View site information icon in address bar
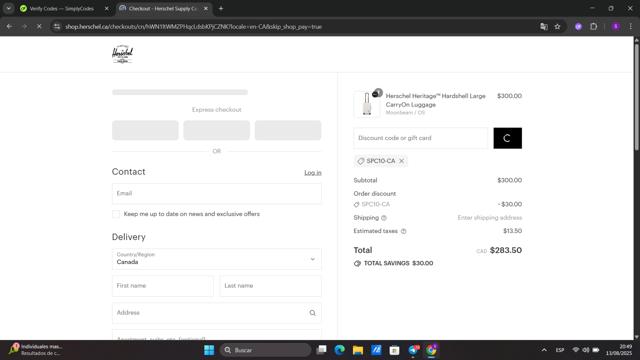 [57, 27]
